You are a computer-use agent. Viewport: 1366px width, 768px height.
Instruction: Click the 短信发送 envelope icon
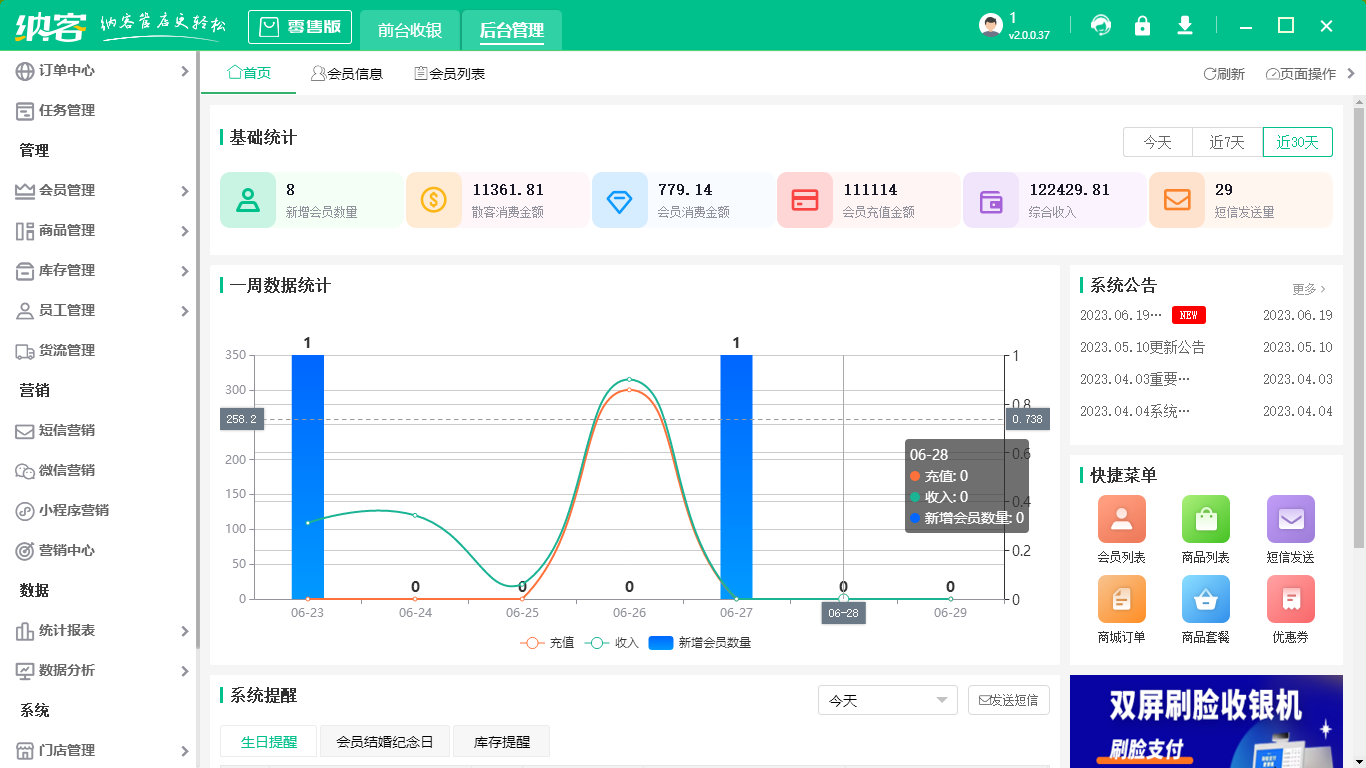1290,519
